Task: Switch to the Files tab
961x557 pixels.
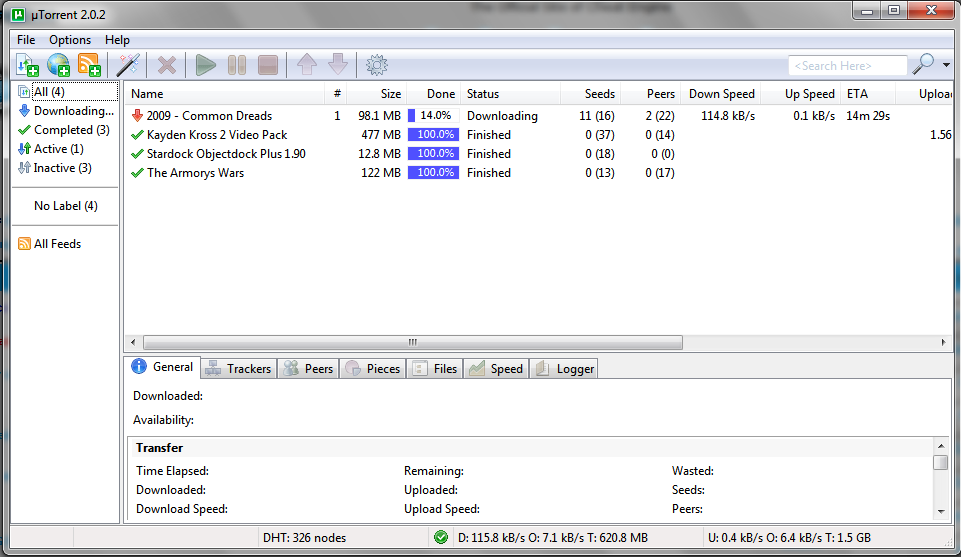Action: (435, 368)
